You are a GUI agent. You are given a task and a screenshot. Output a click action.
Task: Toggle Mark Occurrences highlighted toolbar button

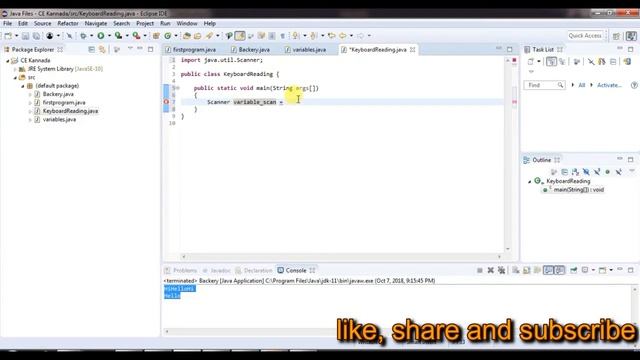coord(240,36)
